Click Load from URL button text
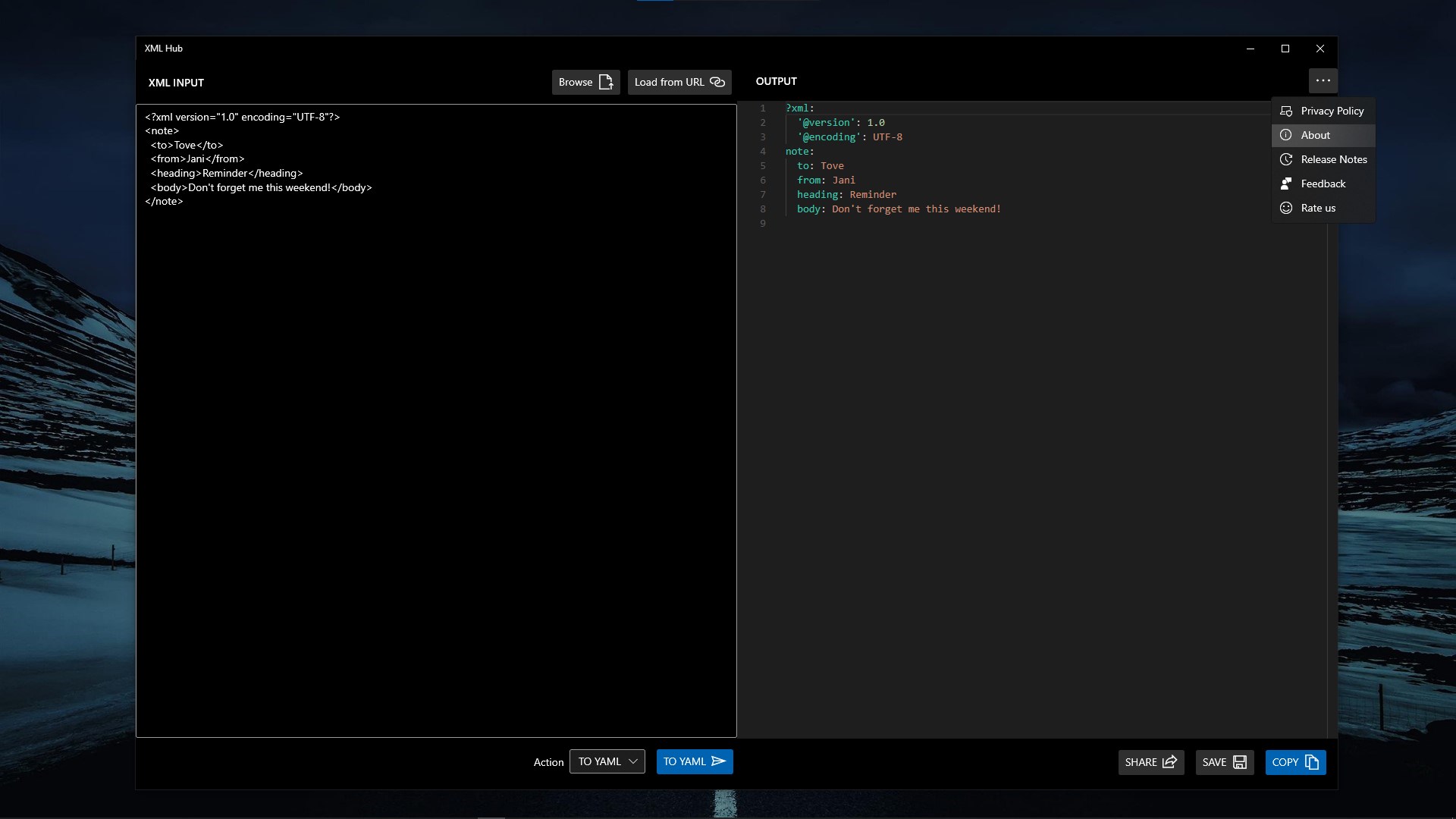Viewport: 1456px width, 819px height. coord(670,82)
